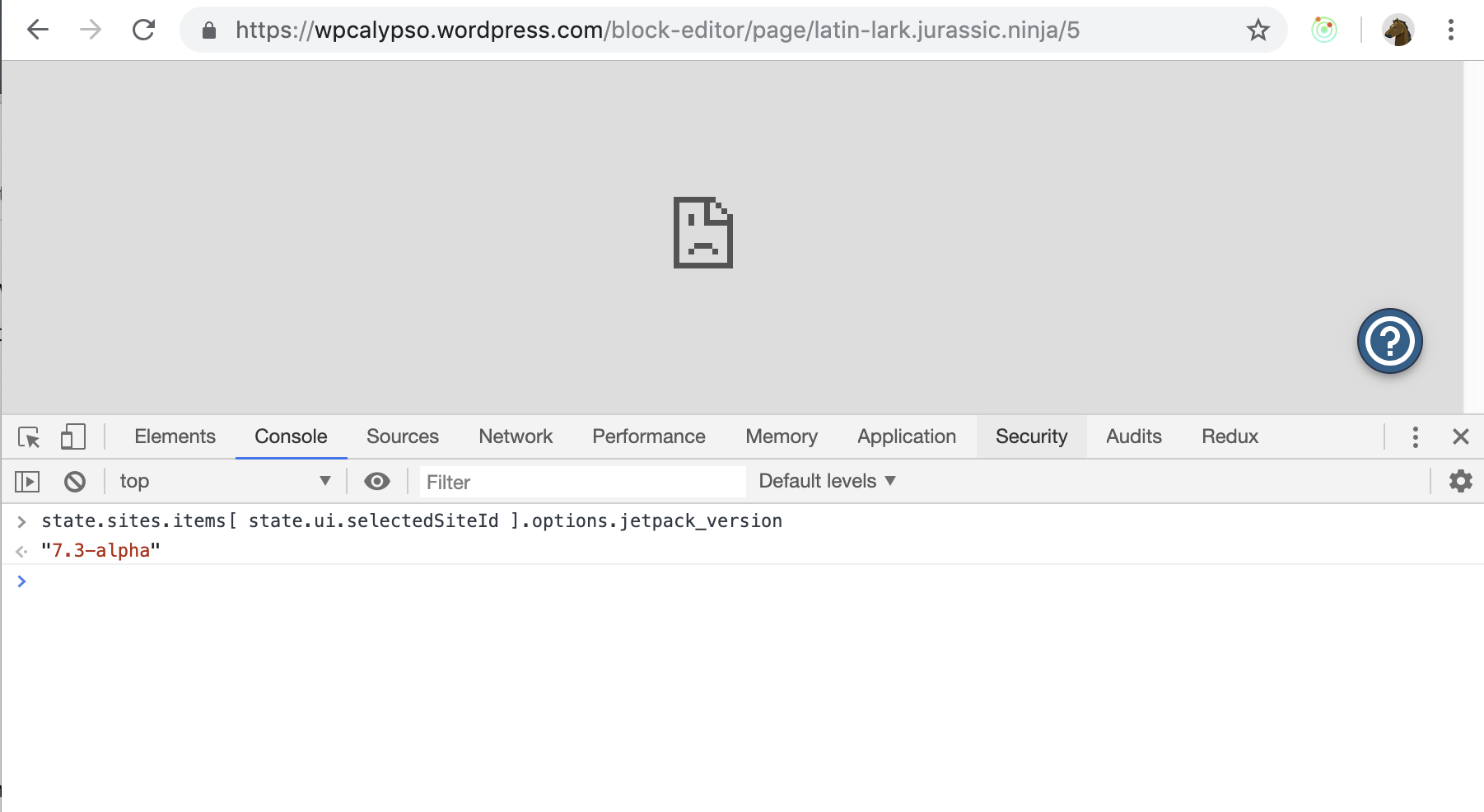Open the browser extension icon beside the address bar

(x=1324, y=30)
